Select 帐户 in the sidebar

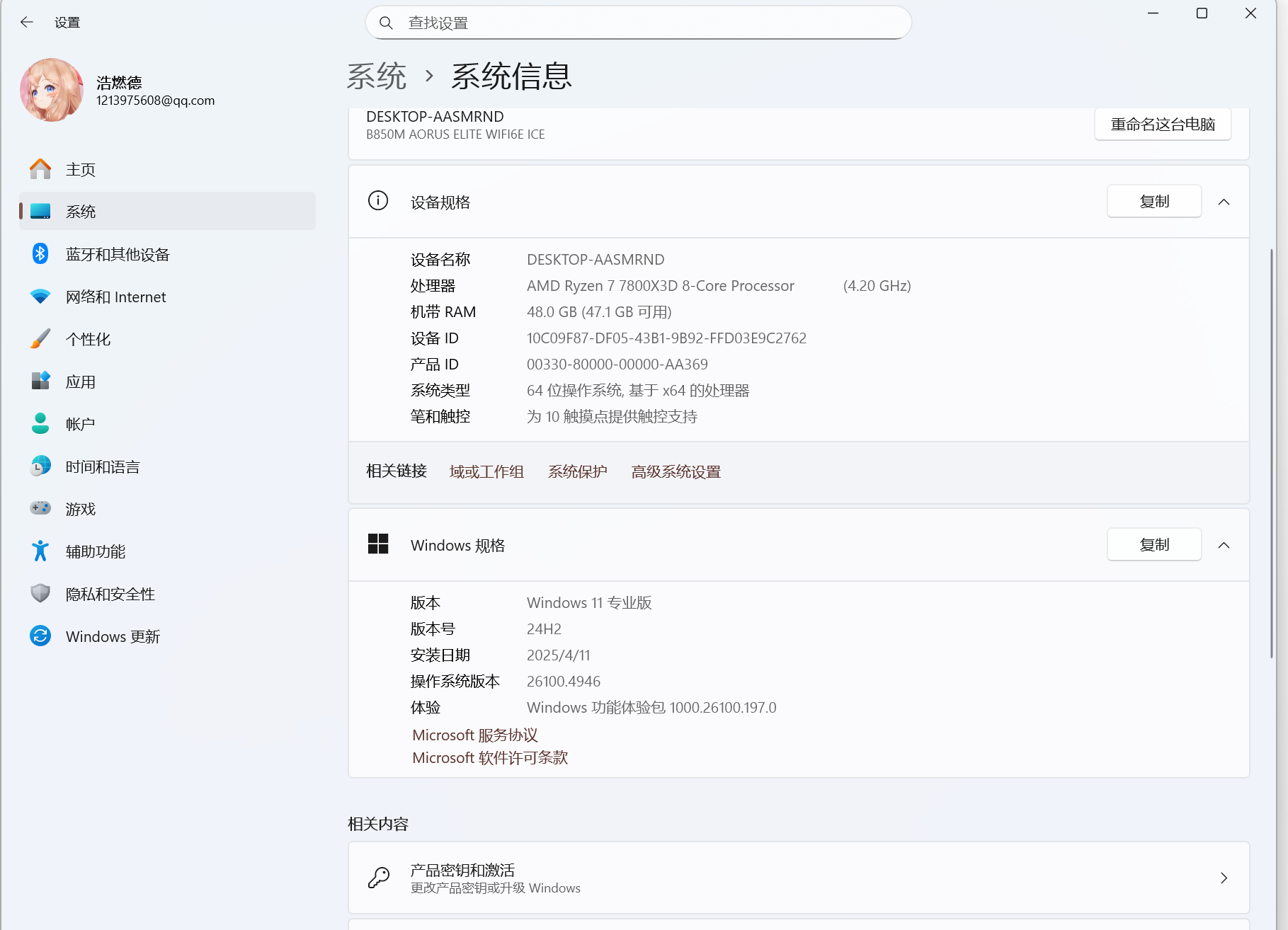[x=168, y=424]
